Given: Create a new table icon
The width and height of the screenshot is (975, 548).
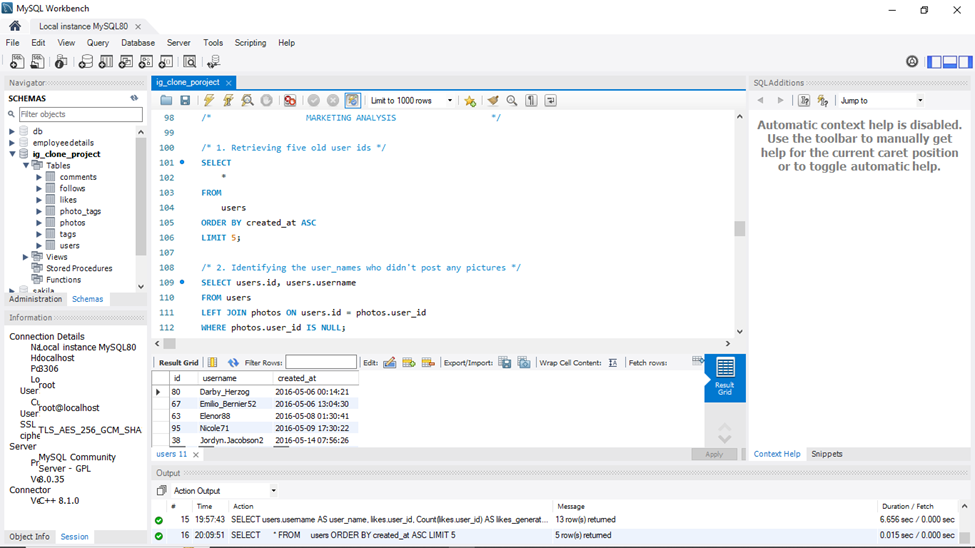Looking at the screenshot, I should pos(106,62).
